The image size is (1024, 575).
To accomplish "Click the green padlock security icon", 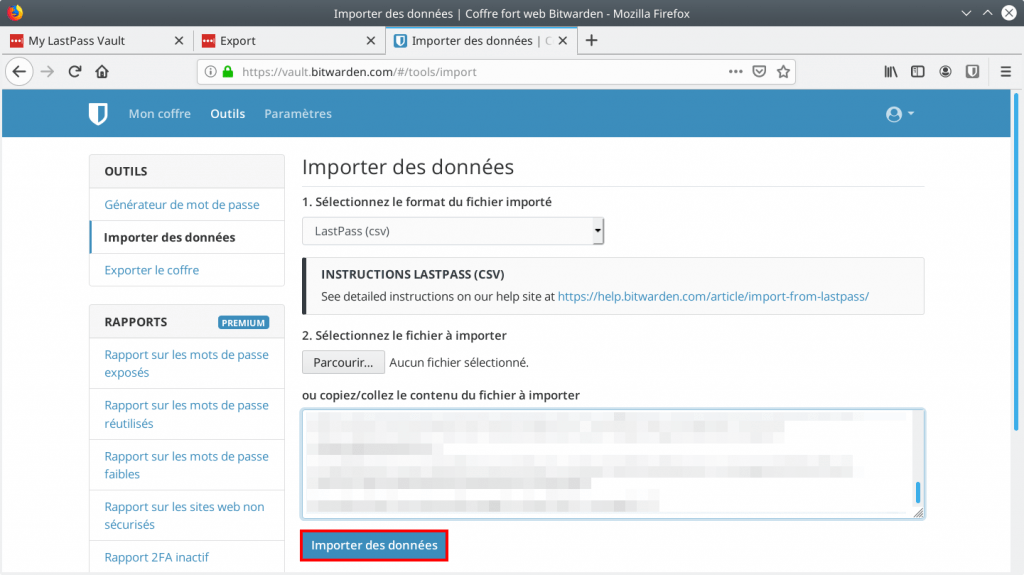I will point(228,72).
